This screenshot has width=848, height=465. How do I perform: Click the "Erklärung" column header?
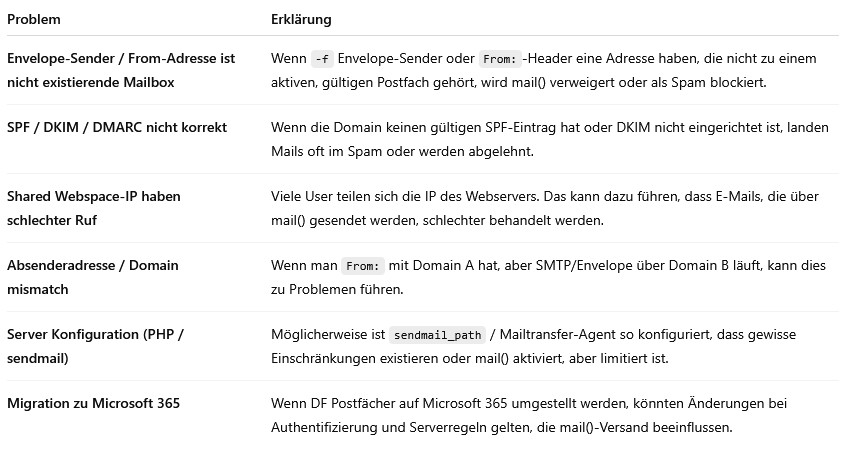click(x=301, y=20)
